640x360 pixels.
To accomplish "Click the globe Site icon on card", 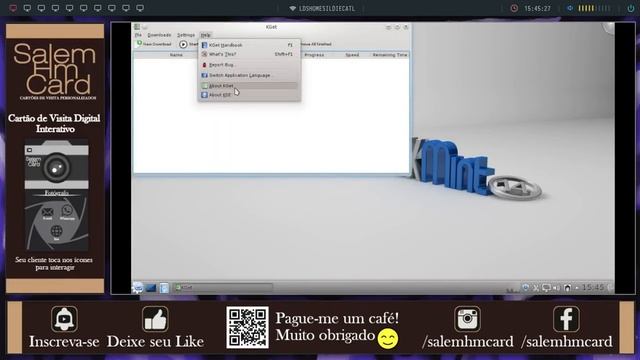I will [x=56, y=231].
